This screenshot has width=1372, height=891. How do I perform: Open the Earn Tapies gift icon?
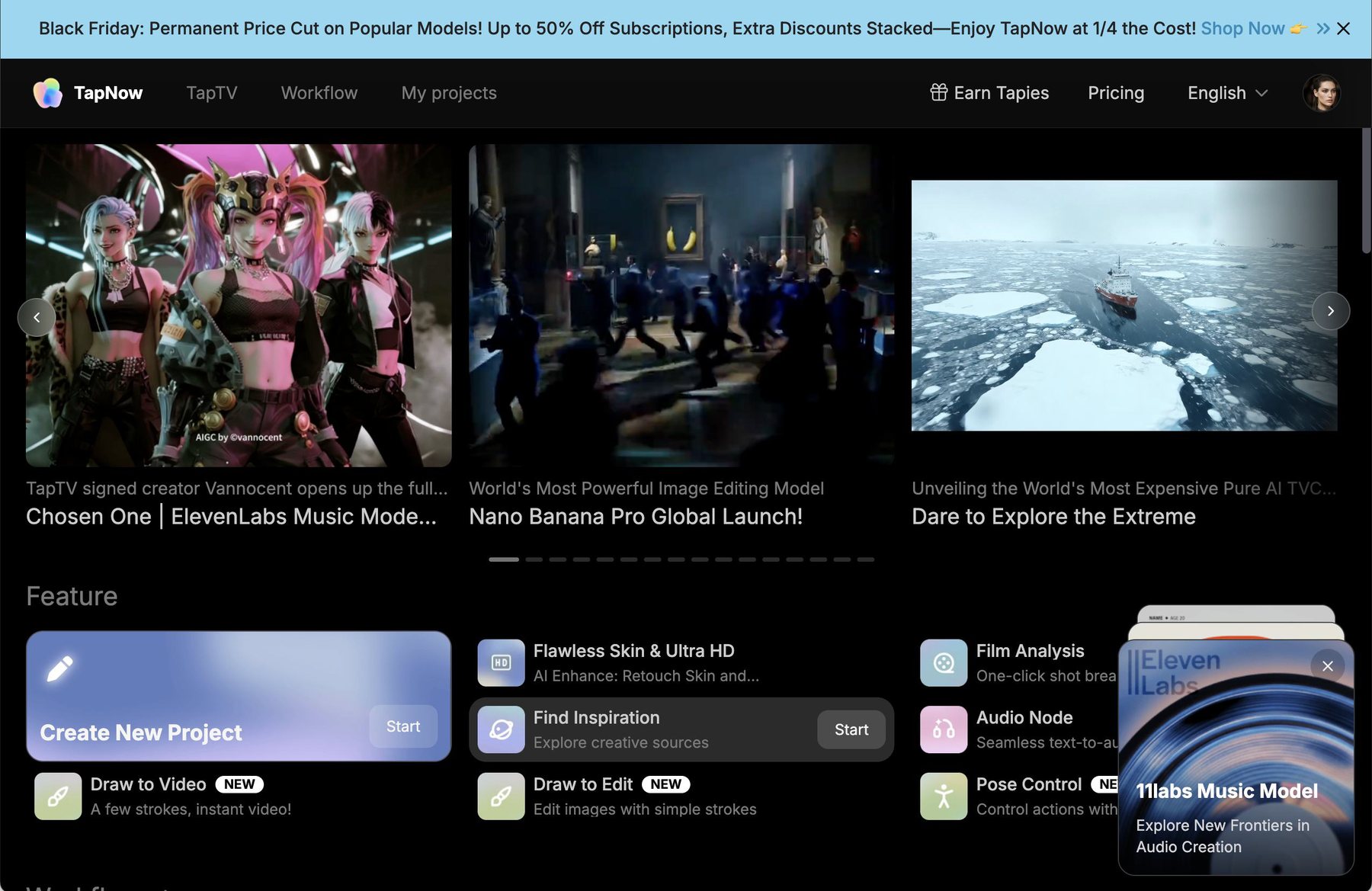(x=938, y=93)
